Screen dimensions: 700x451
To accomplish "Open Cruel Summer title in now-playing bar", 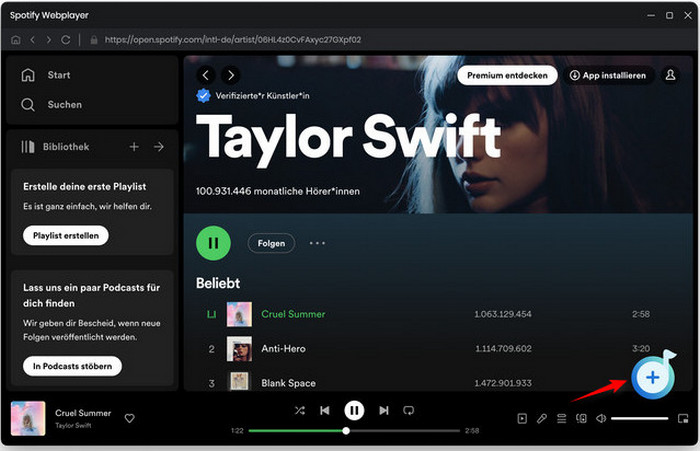I will pyautogui.click(x=83, y=413).
